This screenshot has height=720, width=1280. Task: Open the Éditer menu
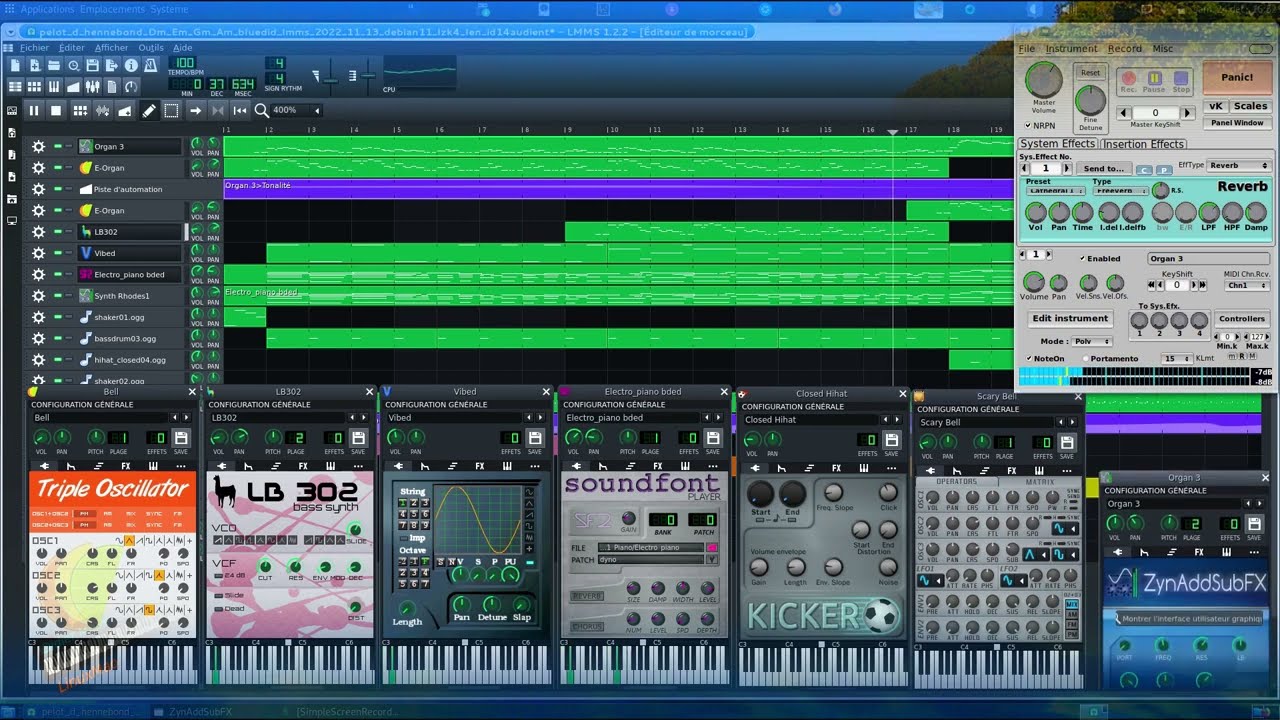72,47
